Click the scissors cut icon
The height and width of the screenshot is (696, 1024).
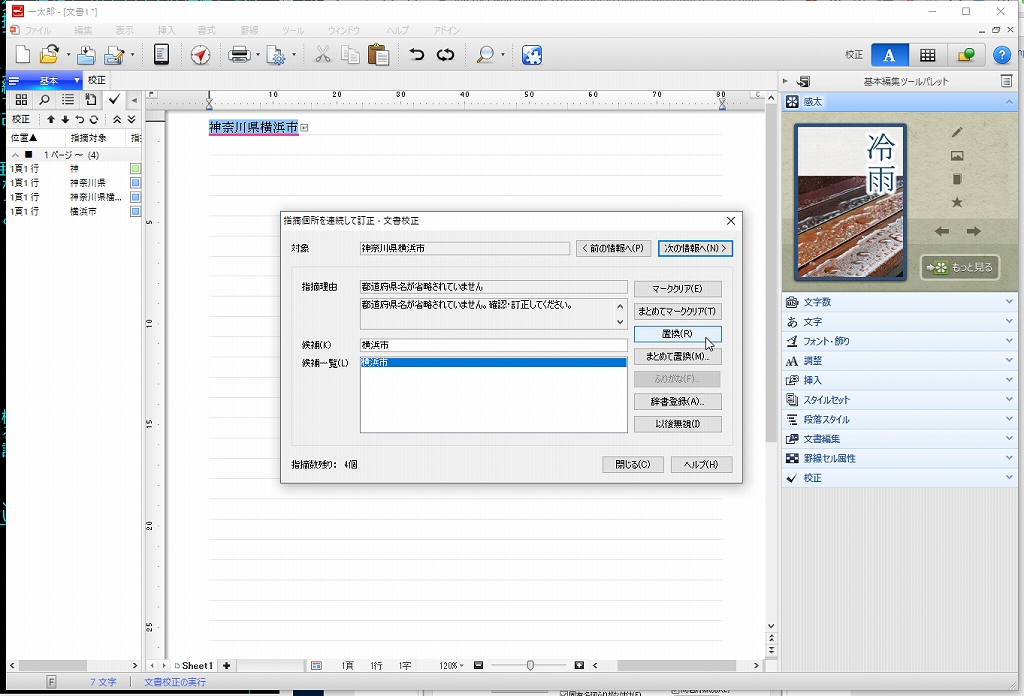coord(322,55)
